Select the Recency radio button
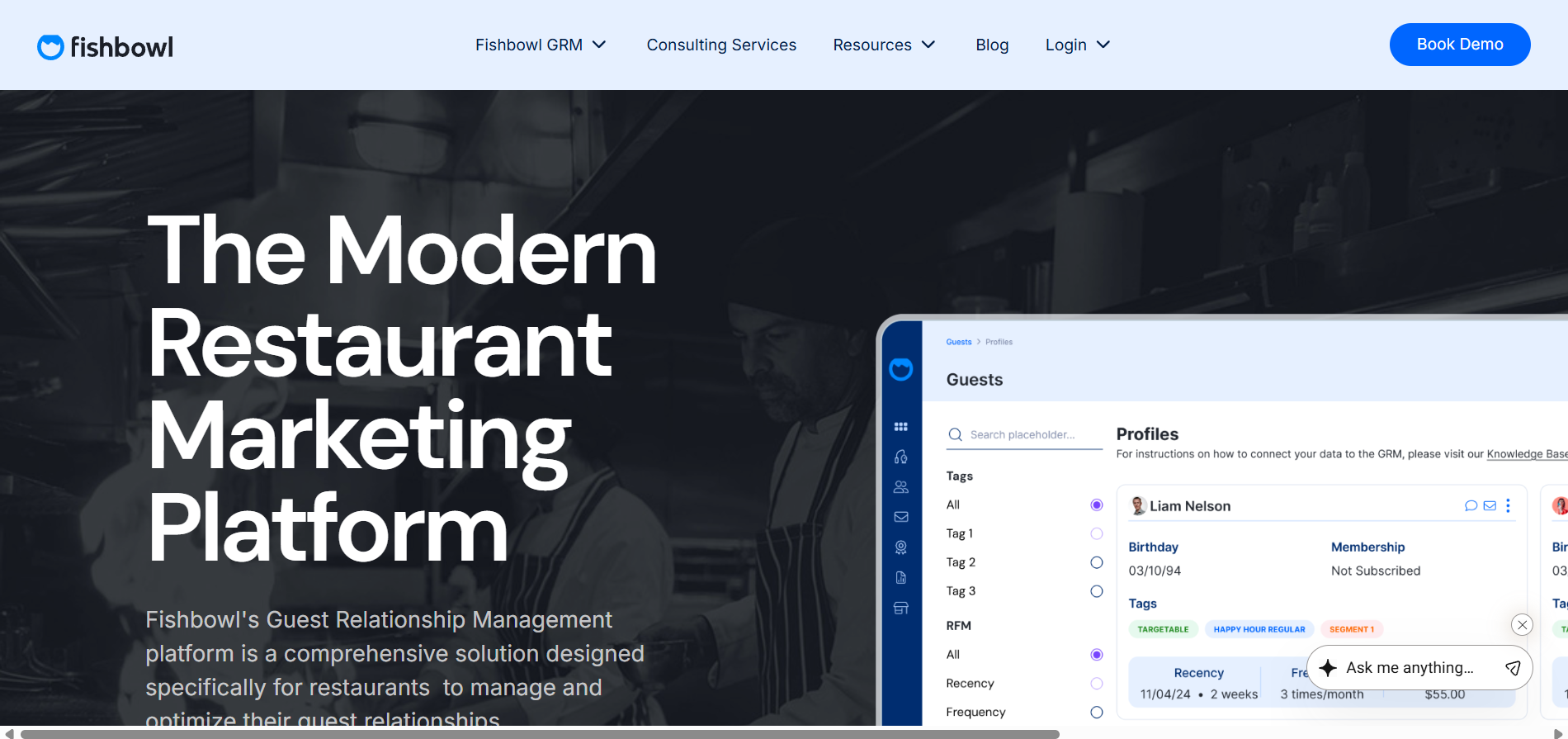This screenshot has height=739, width=1568. (1097, 684)
